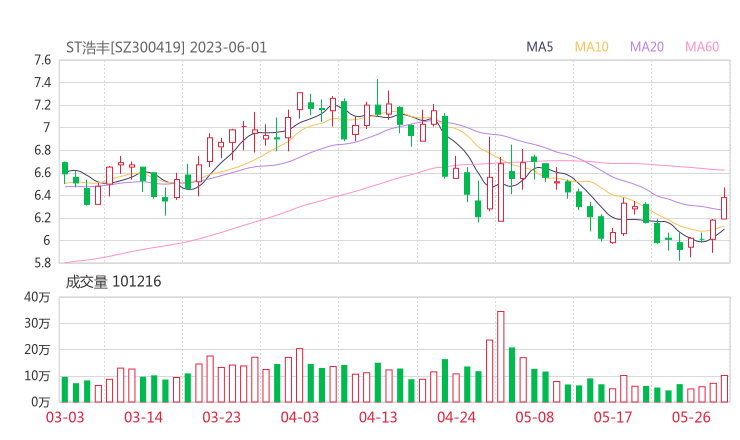Click the first green volume bar at 03-03
This screenshot has height=440, width=740.
point(65,390)
